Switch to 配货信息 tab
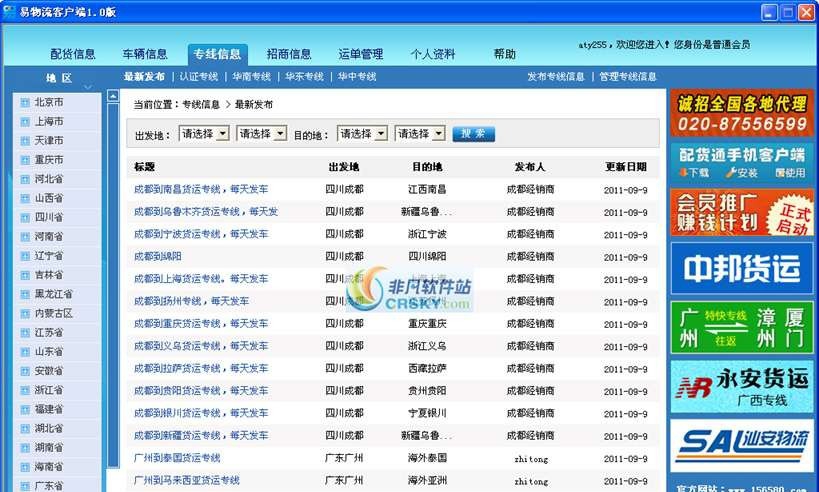This screenshot has height=492, width=819. point(73,54)
